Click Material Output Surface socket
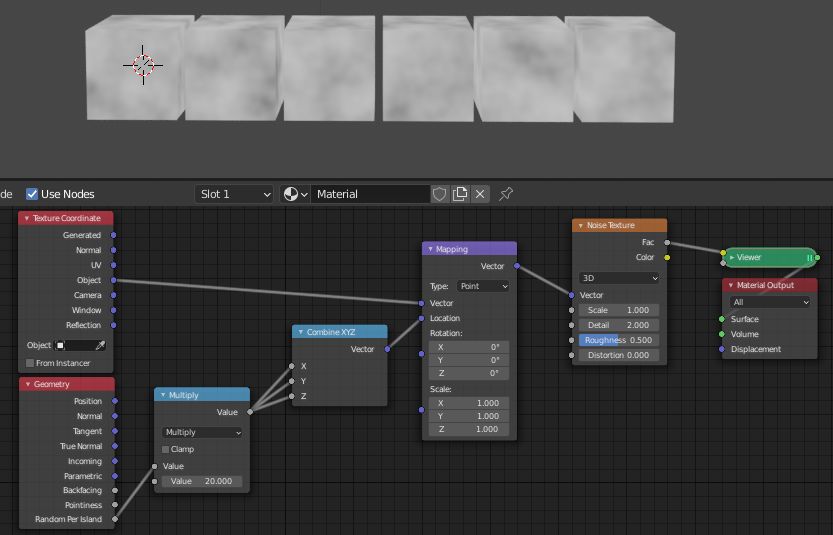Viewport: 833px width, 535px height. [721, 319]
